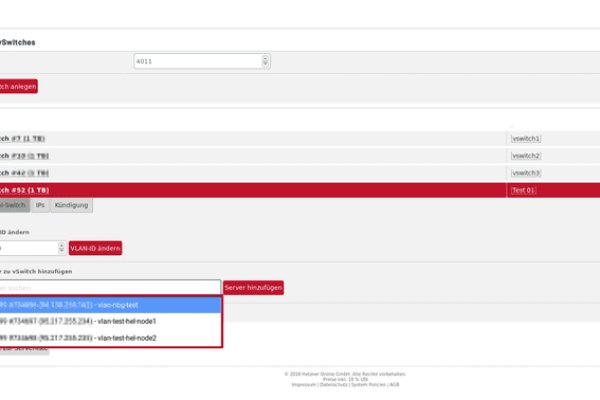Switch to the Kündigung tab

(72, 205)
